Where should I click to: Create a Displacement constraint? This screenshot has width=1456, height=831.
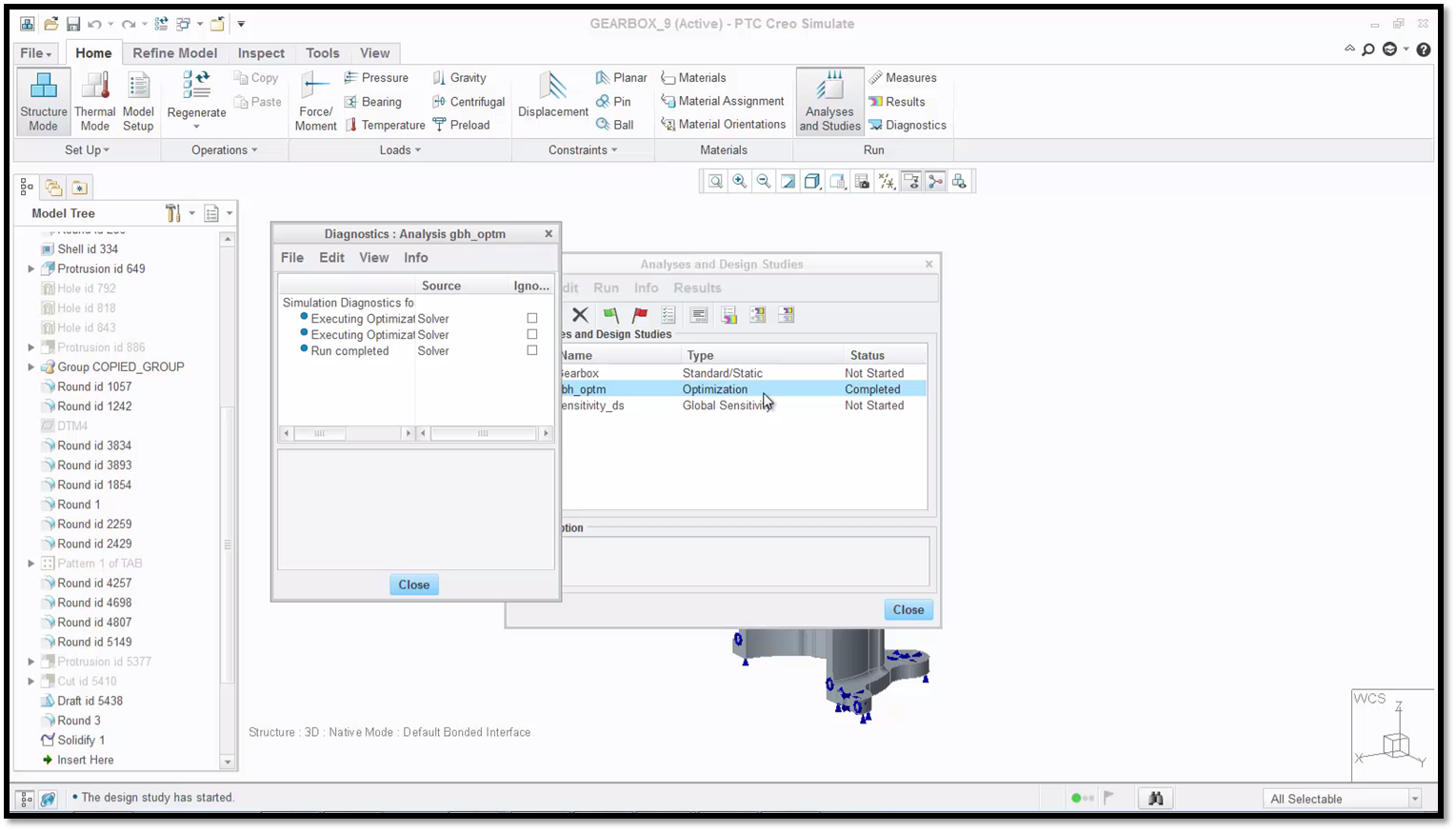pyautogui.click(x=552, y=95)
